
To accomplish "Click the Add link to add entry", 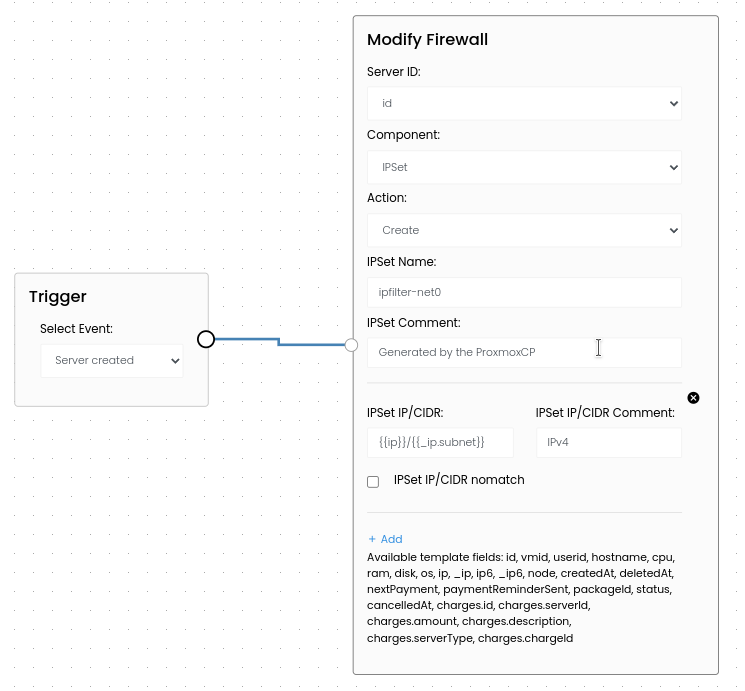I will click(x=385, y=539).
